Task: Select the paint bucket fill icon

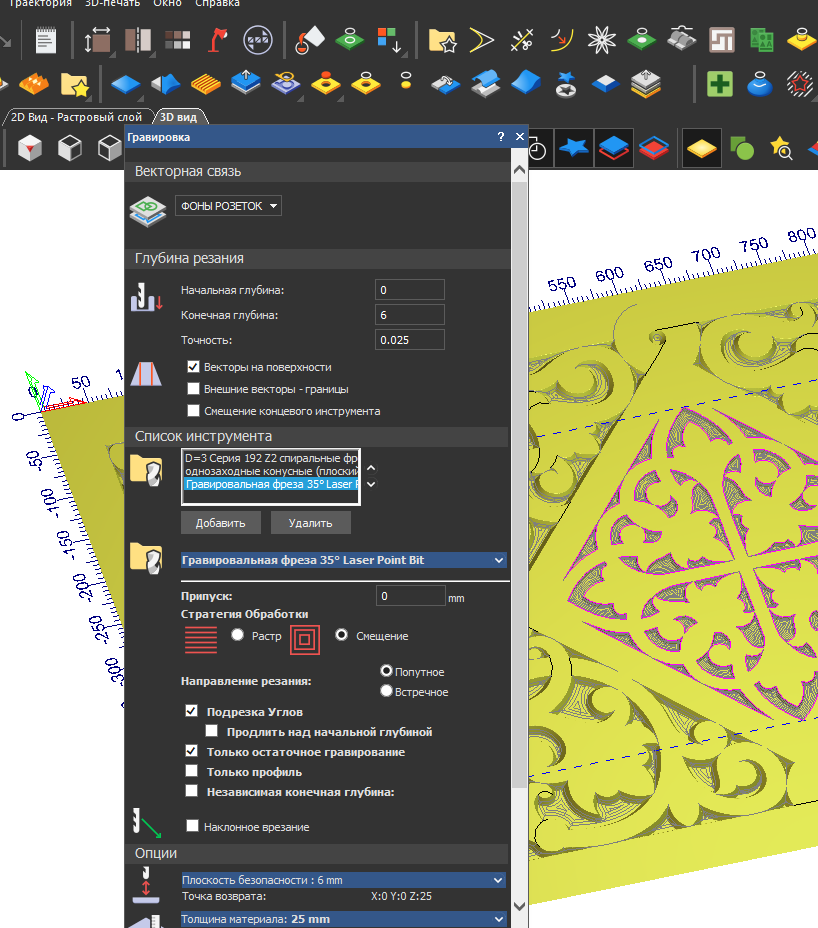Action: [x=310, y=40]
